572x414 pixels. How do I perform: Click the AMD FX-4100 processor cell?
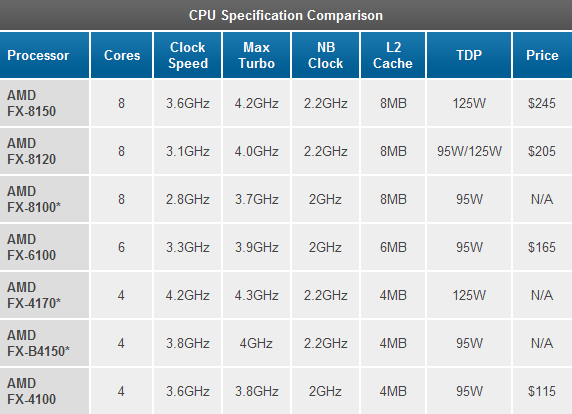click(44, 391)
